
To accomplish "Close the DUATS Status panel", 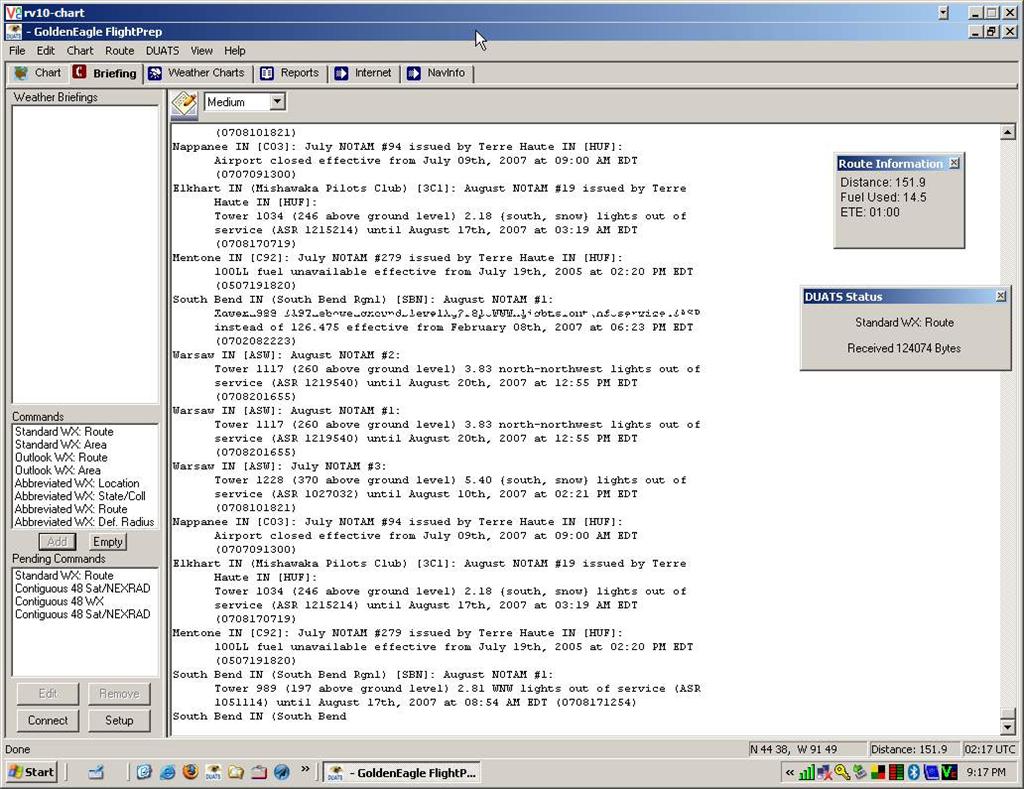I will [1000, 297].
